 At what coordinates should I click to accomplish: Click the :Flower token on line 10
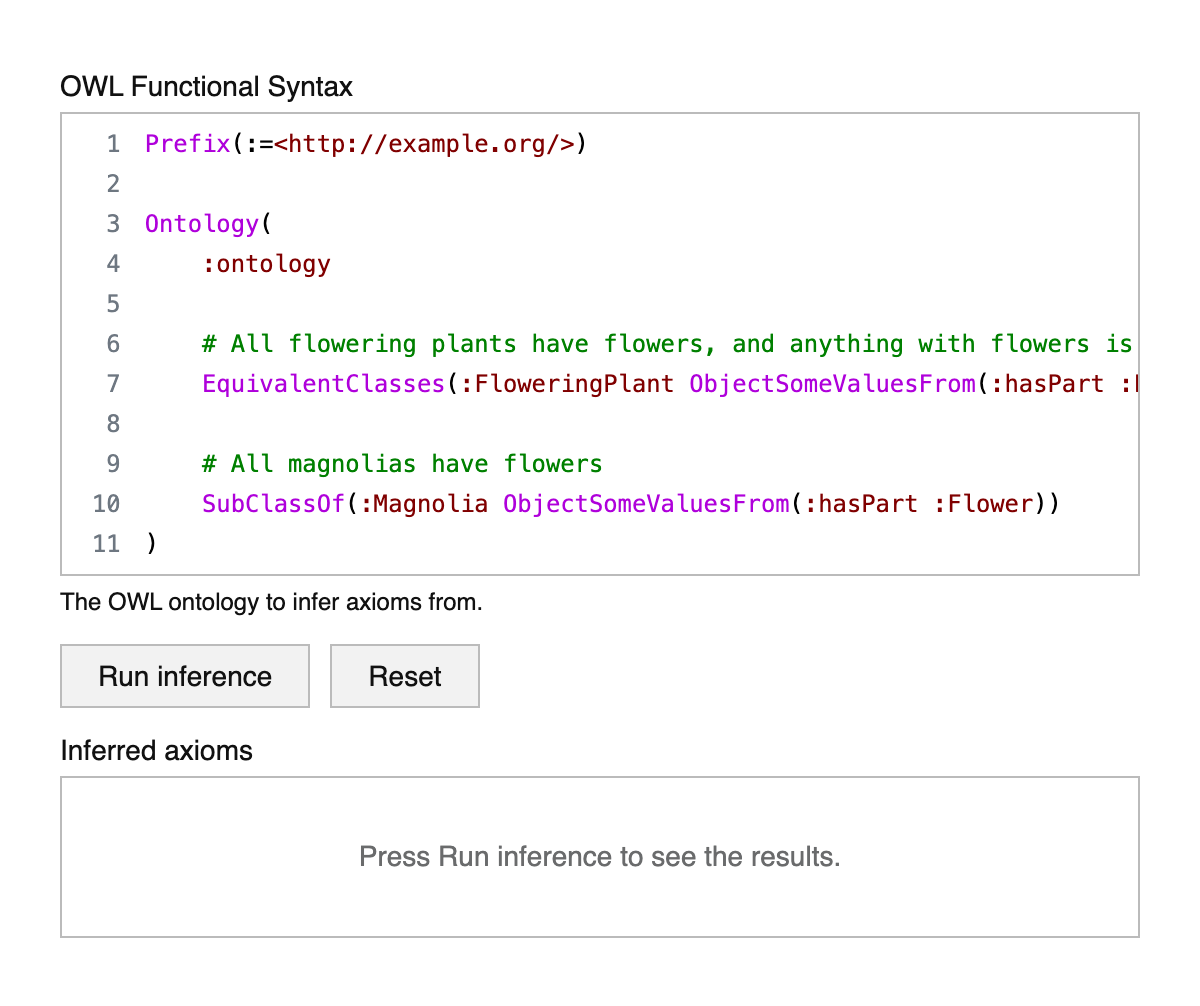pyautogui.click(x=982, y=504)
